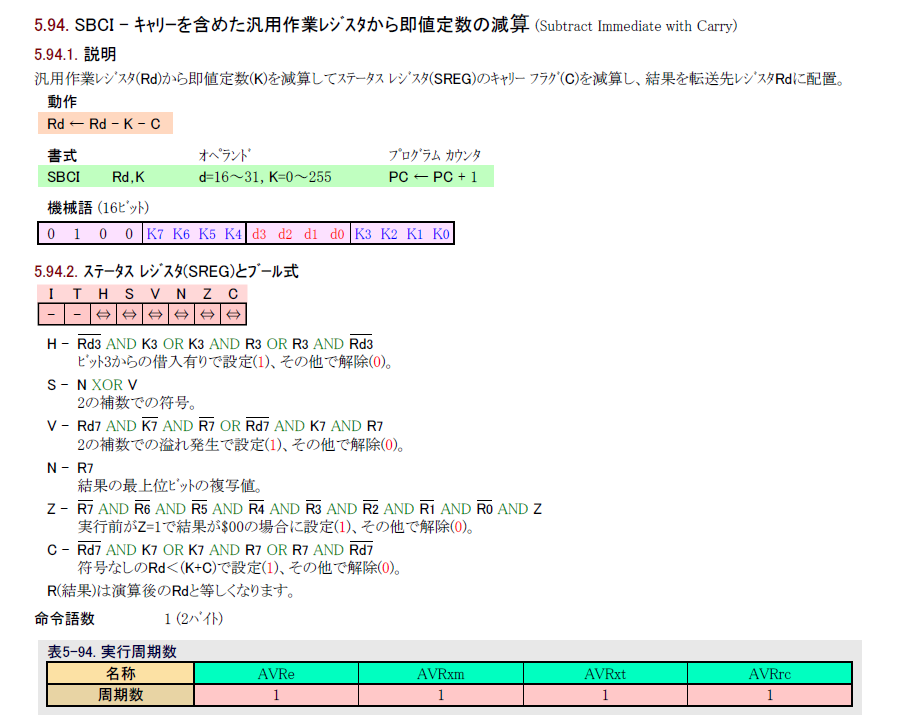
Task: Click the Rd ← Rd - K - C operation box
Action: pyautogui.click(x=104, y=123)
